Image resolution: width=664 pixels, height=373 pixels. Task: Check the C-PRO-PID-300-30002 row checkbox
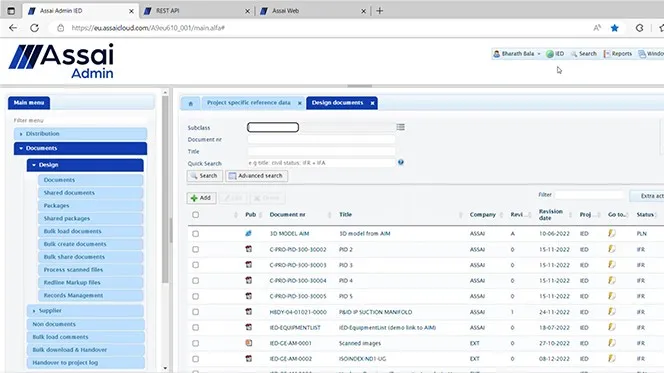tap(195, 249)
